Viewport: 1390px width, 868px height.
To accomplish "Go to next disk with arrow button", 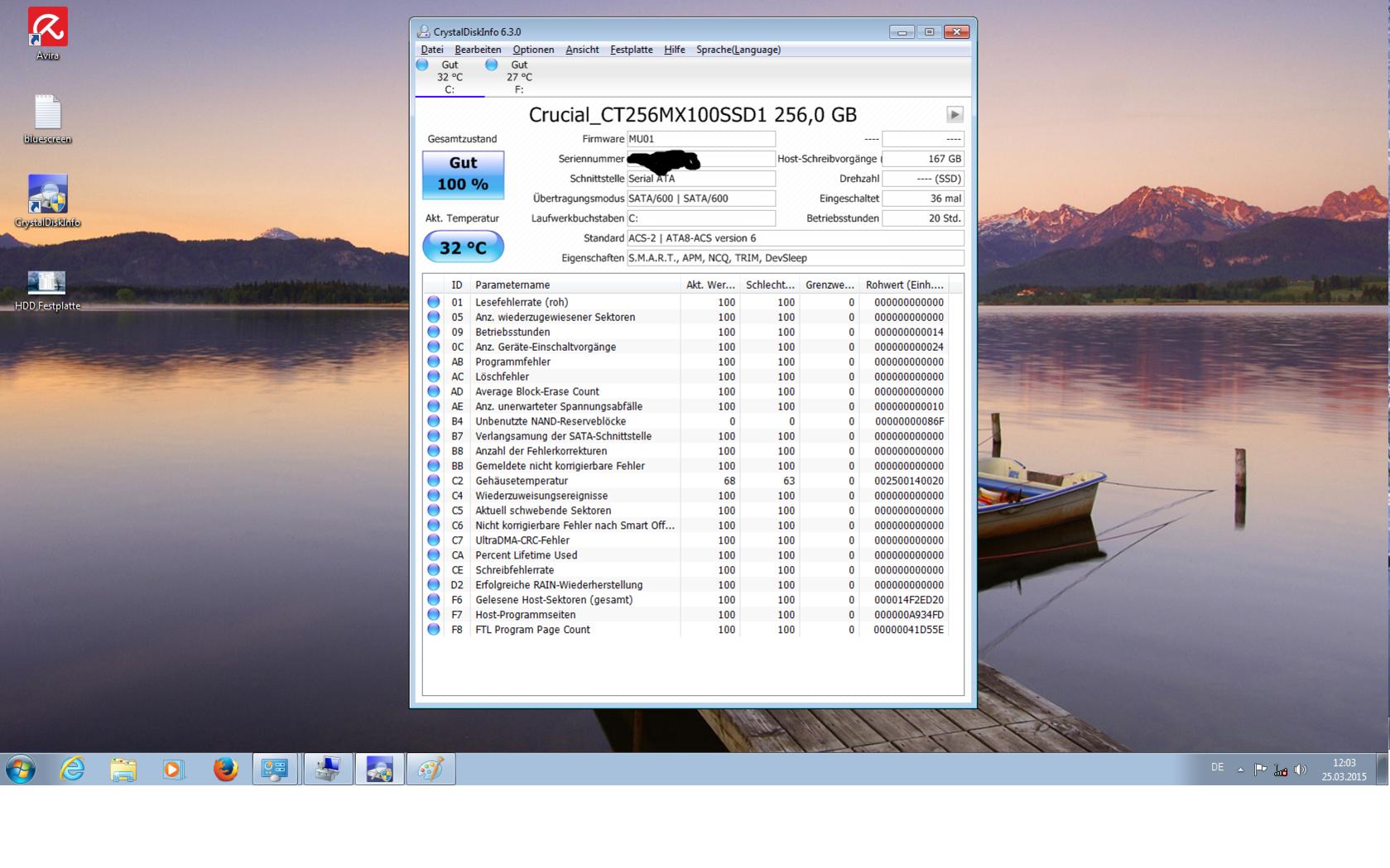I will (x=955, y=115).
